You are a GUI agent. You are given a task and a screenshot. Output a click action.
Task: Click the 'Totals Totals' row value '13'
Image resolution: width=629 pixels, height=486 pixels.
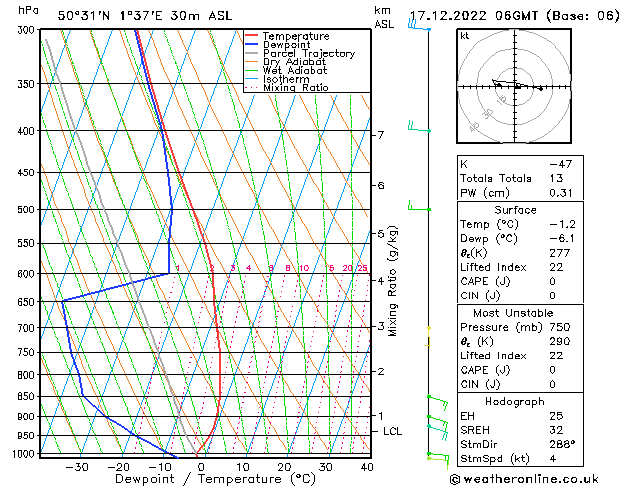coord(556,178)
